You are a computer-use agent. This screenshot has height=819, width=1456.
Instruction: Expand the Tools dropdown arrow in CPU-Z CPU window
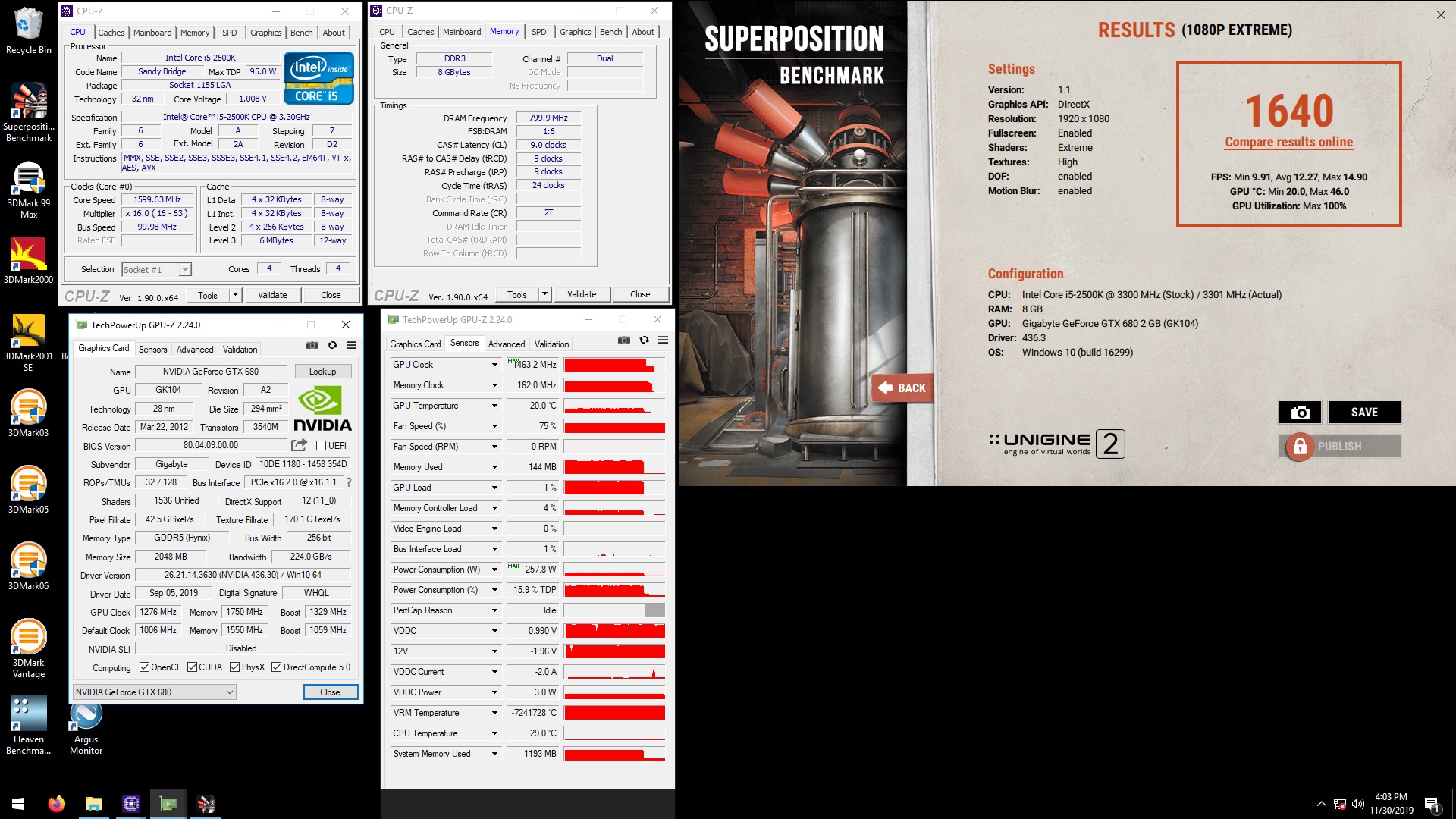(x=235, y=295)
